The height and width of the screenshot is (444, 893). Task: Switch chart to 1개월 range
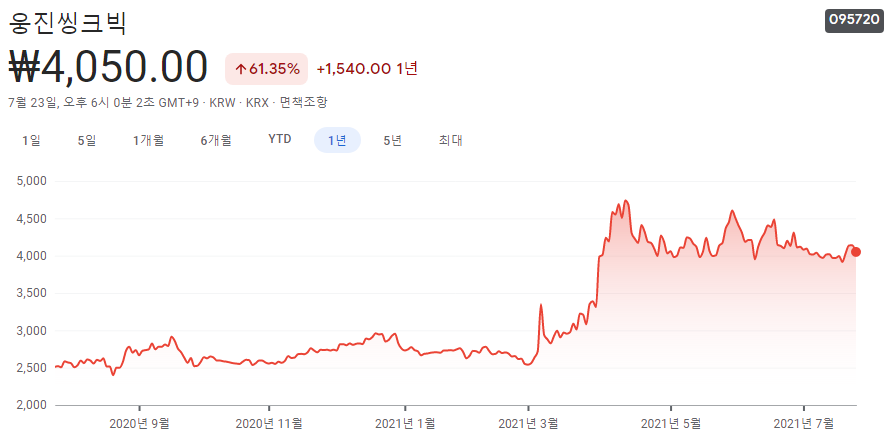click(149, 140)
